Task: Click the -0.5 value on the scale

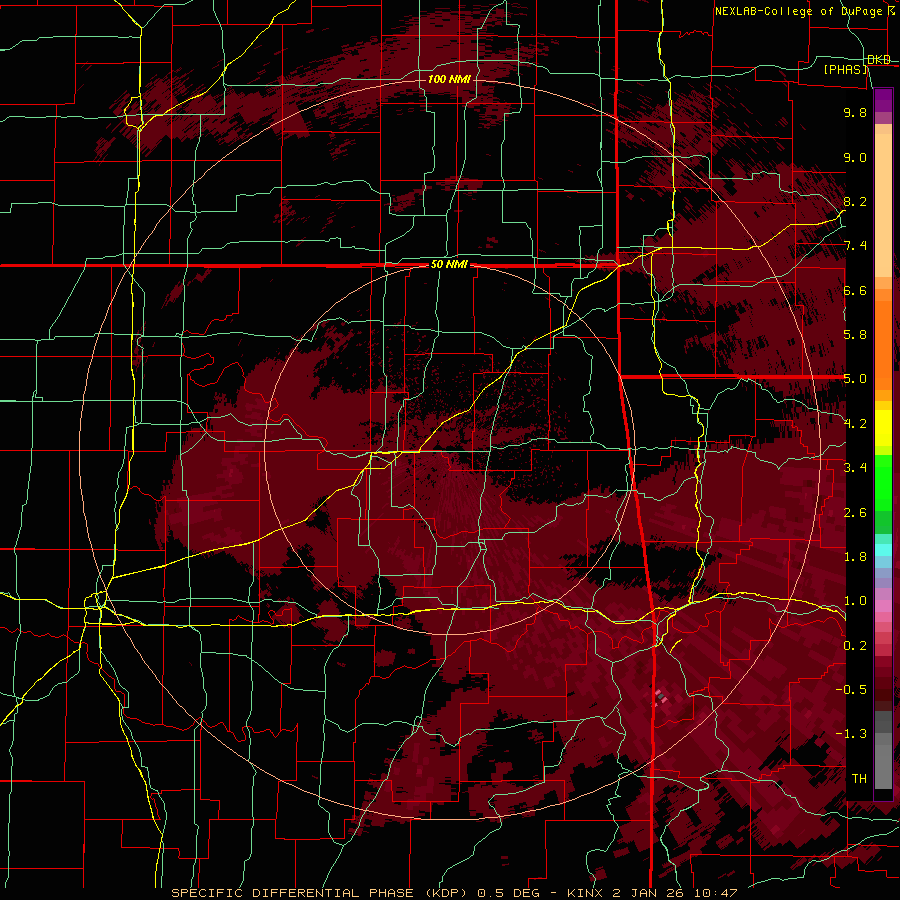Action: (851, 690)
